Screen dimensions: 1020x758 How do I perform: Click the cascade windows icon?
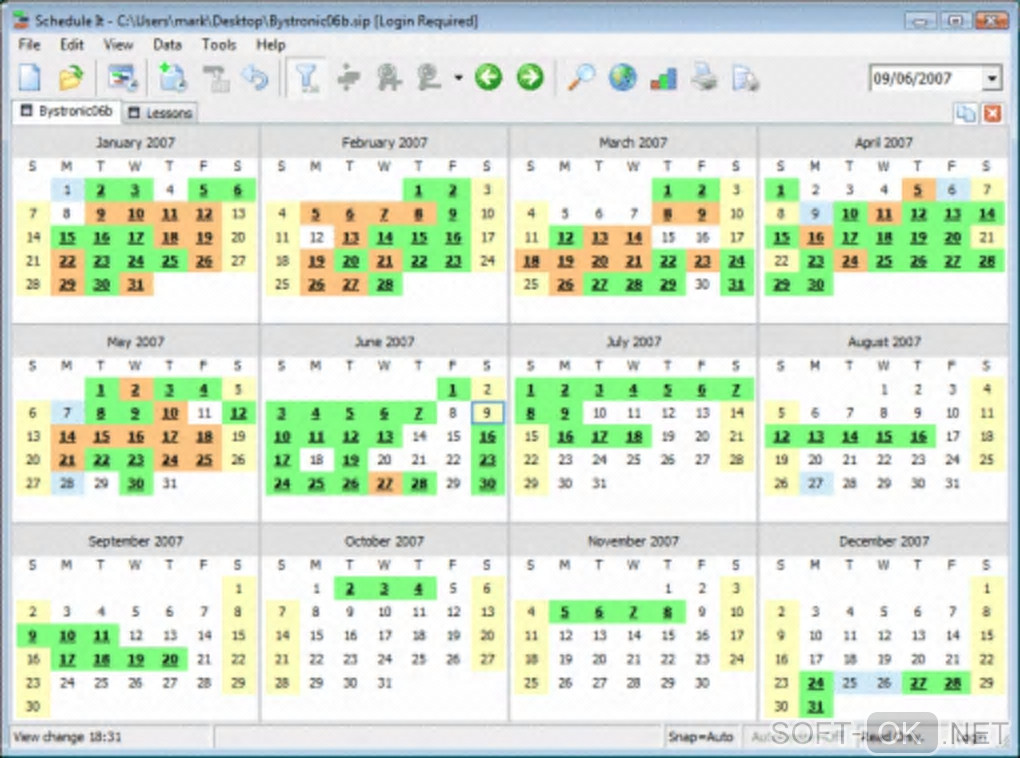[965, 113]
